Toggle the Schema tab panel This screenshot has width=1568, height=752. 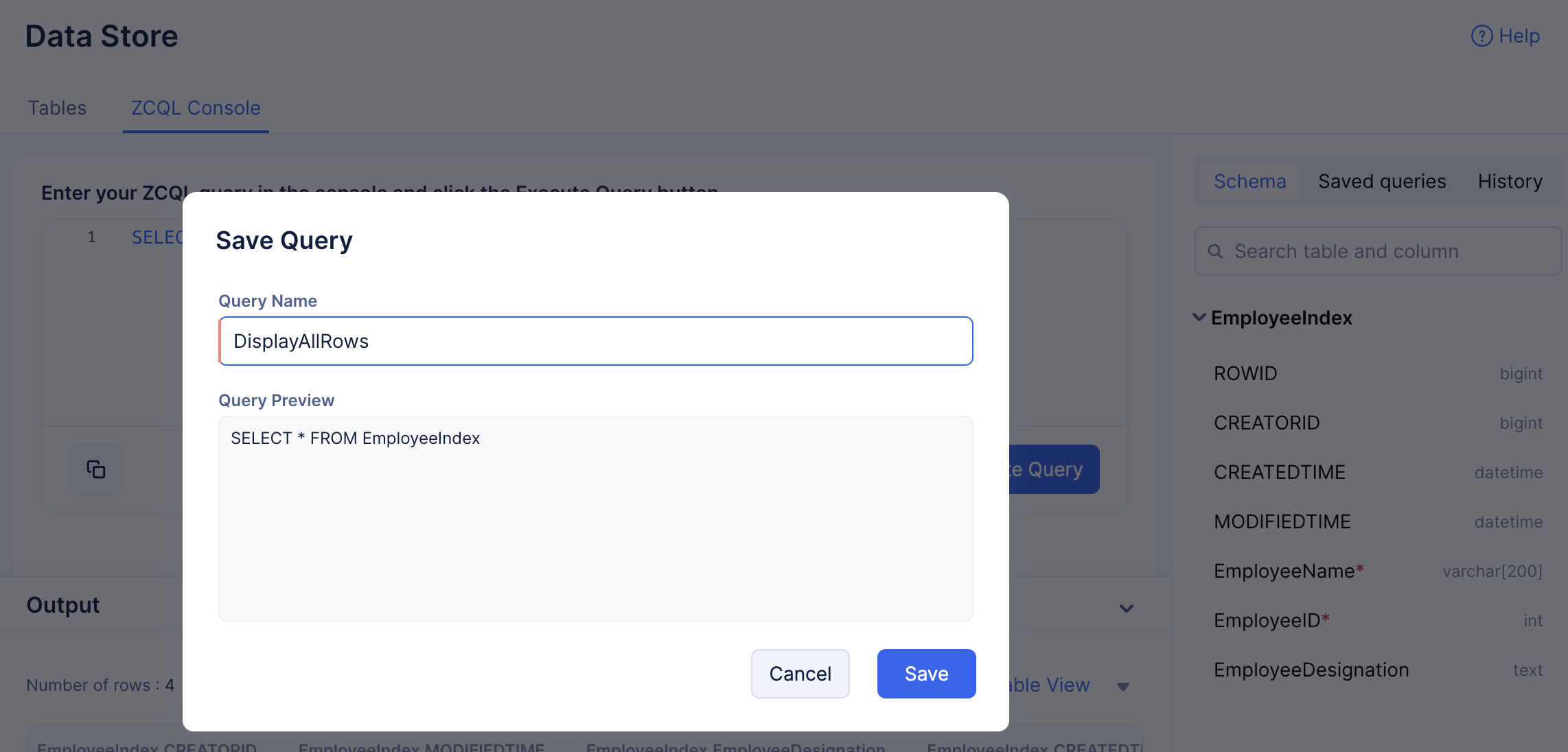[1249, 181]
